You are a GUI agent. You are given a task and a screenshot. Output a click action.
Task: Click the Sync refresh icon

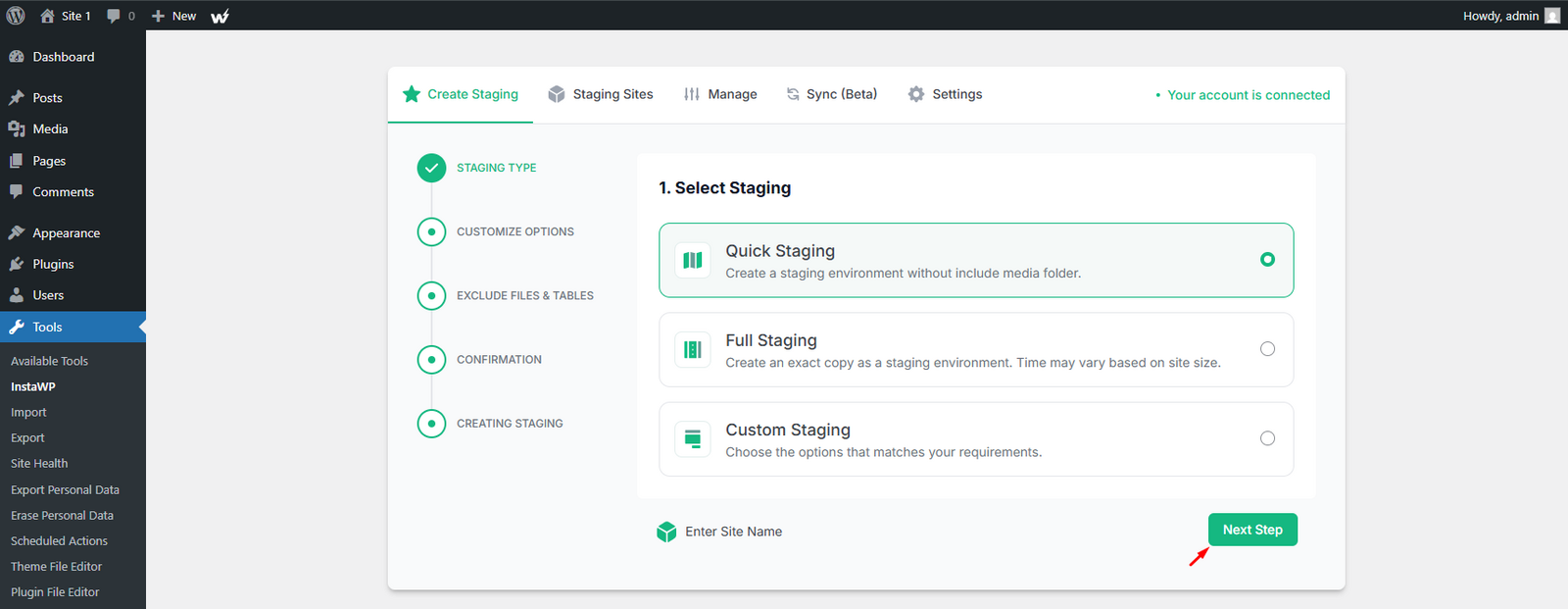tap(793, 94)
